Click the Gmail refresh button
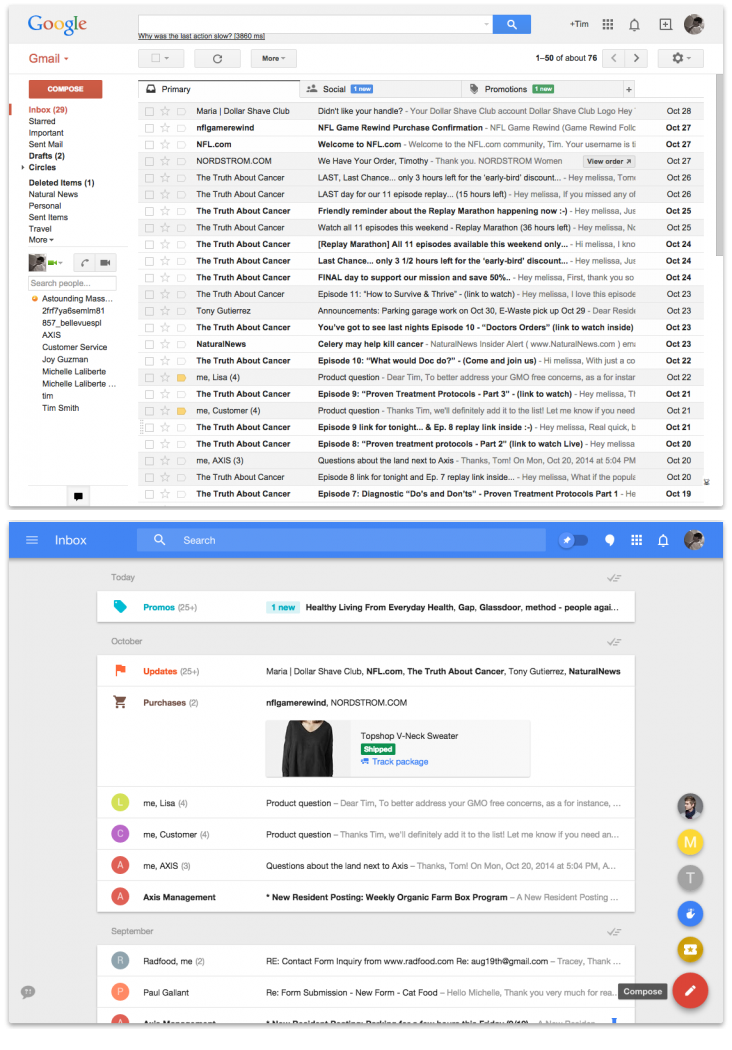 click(217, 59)
